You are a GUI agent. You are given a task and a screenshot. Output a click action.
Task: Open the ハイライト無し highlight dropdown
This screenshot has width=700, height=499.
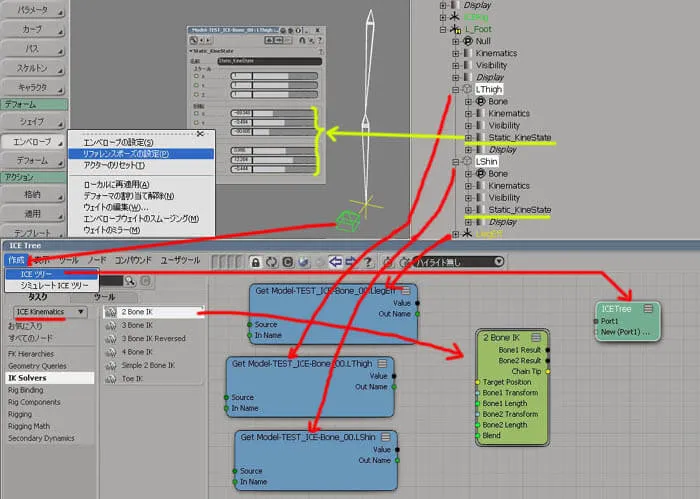point(458,262)
